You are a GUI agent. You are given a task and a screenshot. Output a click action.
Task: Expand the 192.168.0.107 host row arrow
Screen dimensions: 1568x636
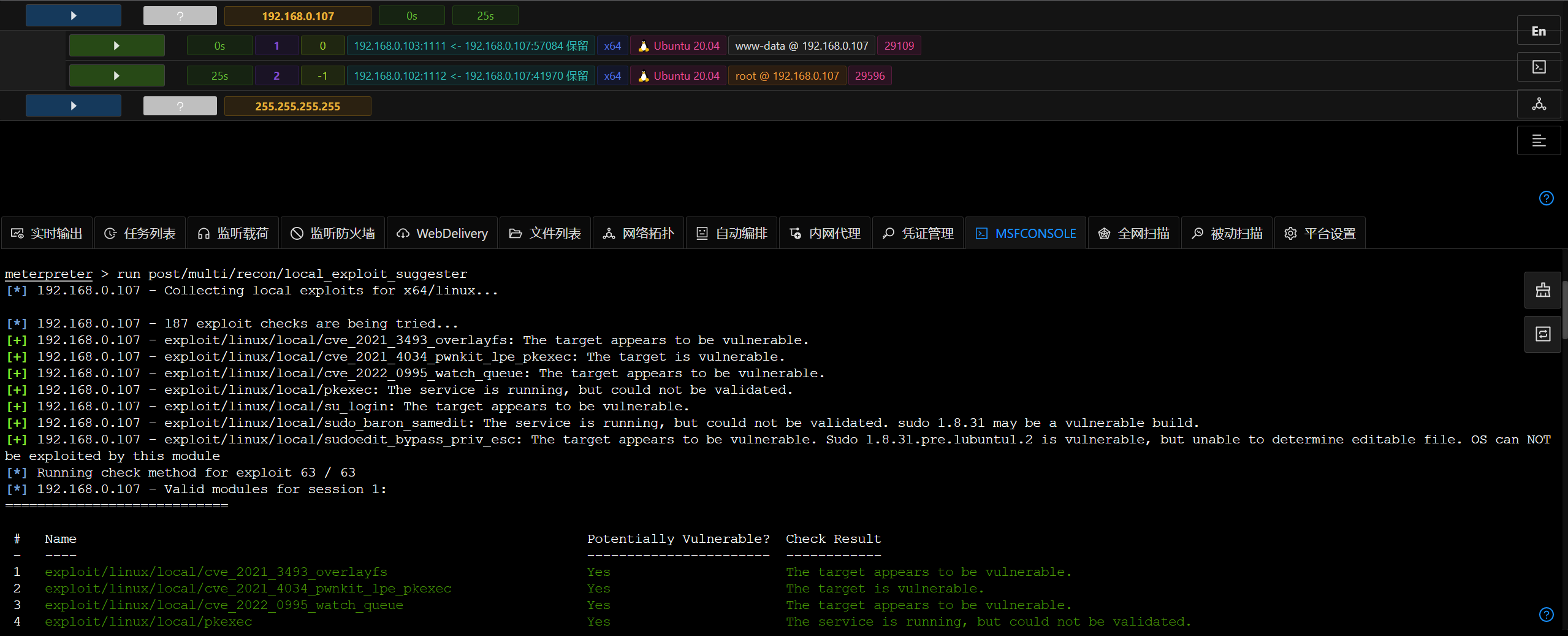coord(74,15)
